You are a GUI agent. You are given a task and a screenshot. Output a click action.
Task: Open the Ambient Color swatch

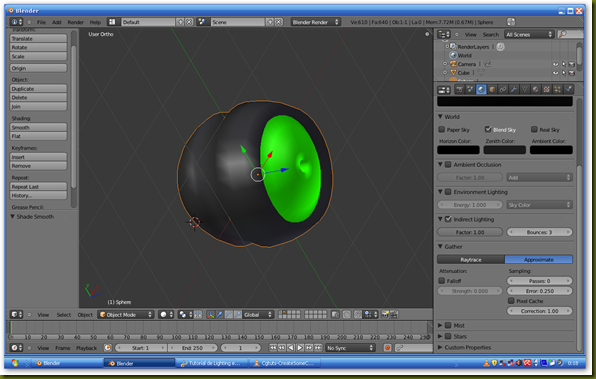[x=551, y=150]
